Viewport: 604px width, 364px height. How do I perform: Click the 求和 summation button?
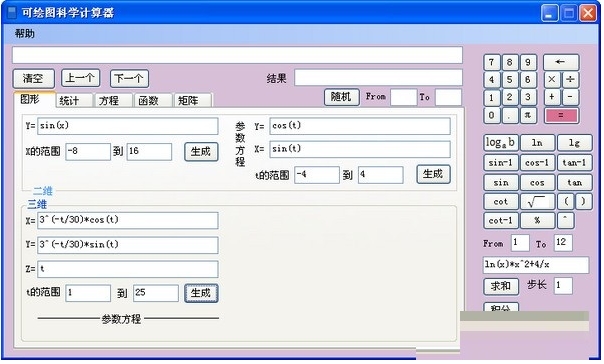pyautogui.click(x=500, y=286)
